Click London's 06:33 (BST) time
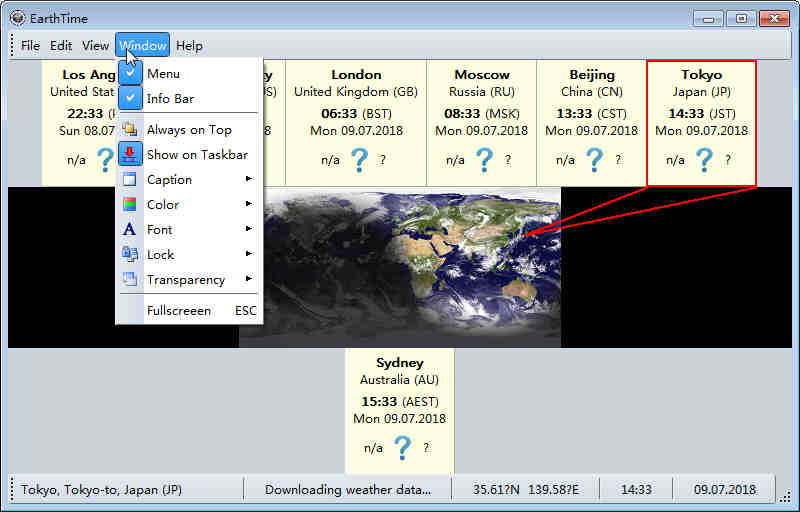 coord(356,114)
